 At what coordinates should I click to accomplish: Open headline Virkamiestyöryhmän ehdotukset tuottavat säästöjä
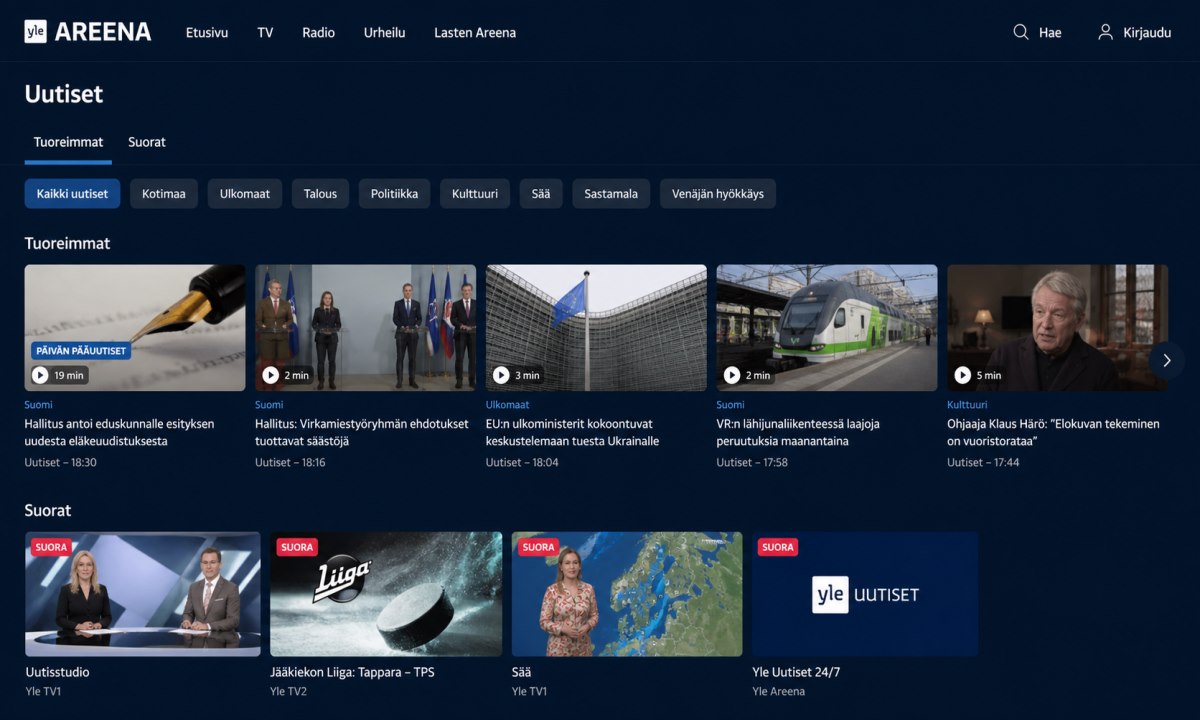pyautogui.click(x=362, y=432)
